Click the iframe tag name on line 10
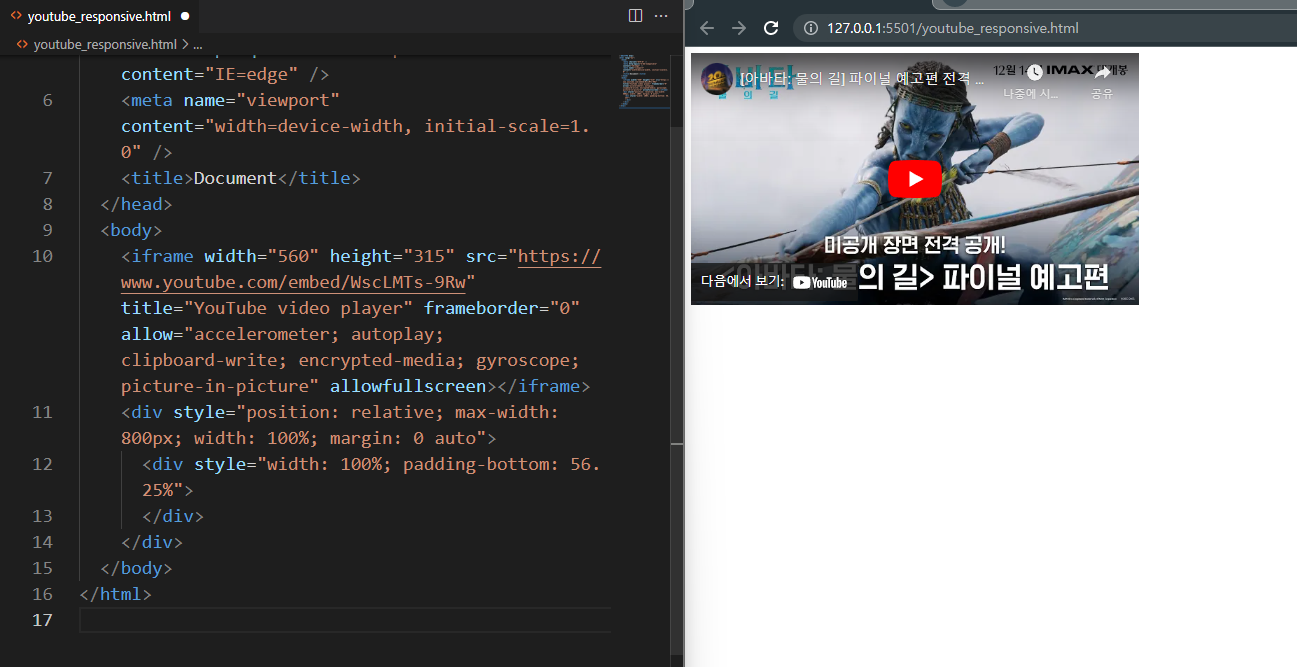 pos(162,256)
